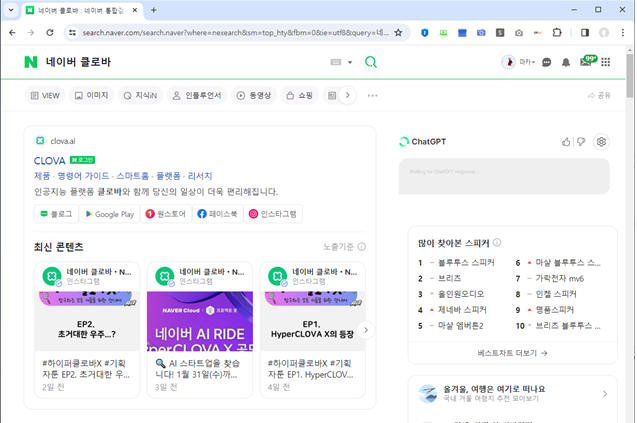Switch to the 동영상 search tab
The height and width of the screenshot is (423, 637).
coord(254,95)
